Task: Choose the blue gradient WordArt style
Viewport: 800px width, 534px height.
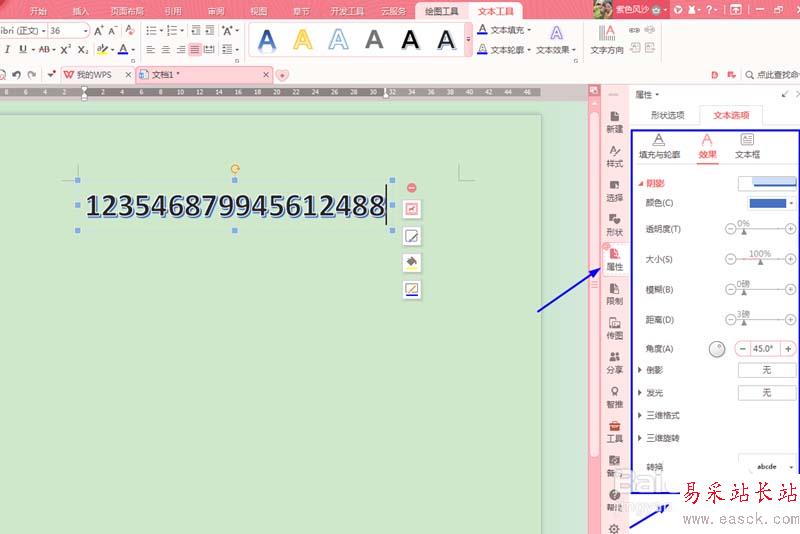Action: 267,40
